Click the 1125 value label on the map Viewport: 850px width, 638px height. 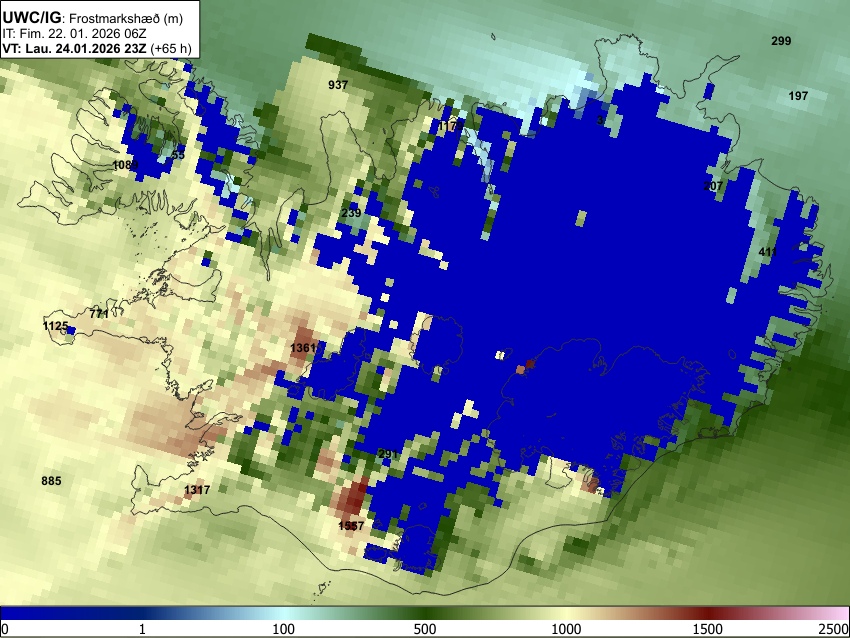coord(55,326)
